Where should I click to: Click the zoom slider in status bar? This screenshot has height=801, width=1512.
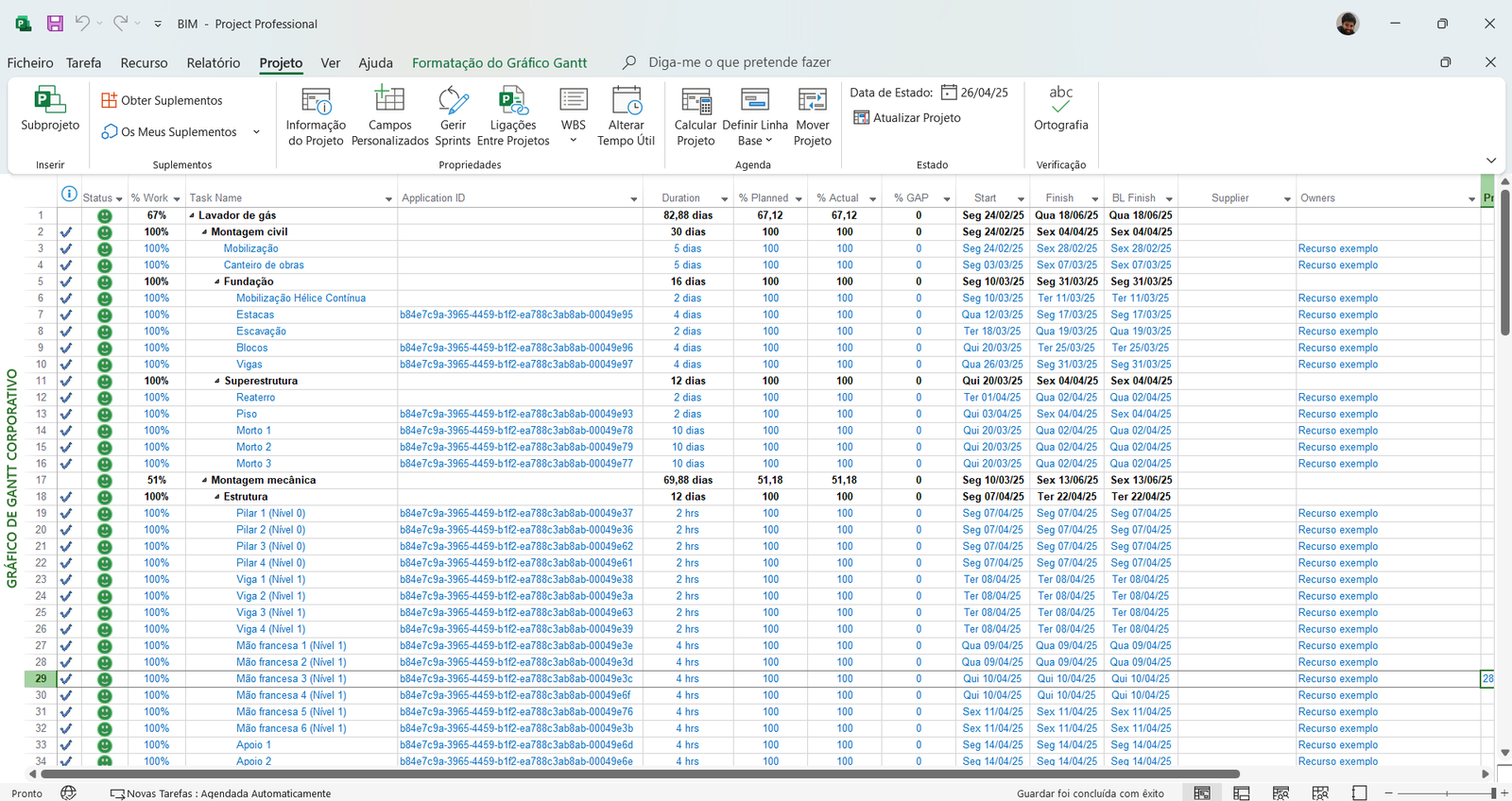click(1446, 793)
